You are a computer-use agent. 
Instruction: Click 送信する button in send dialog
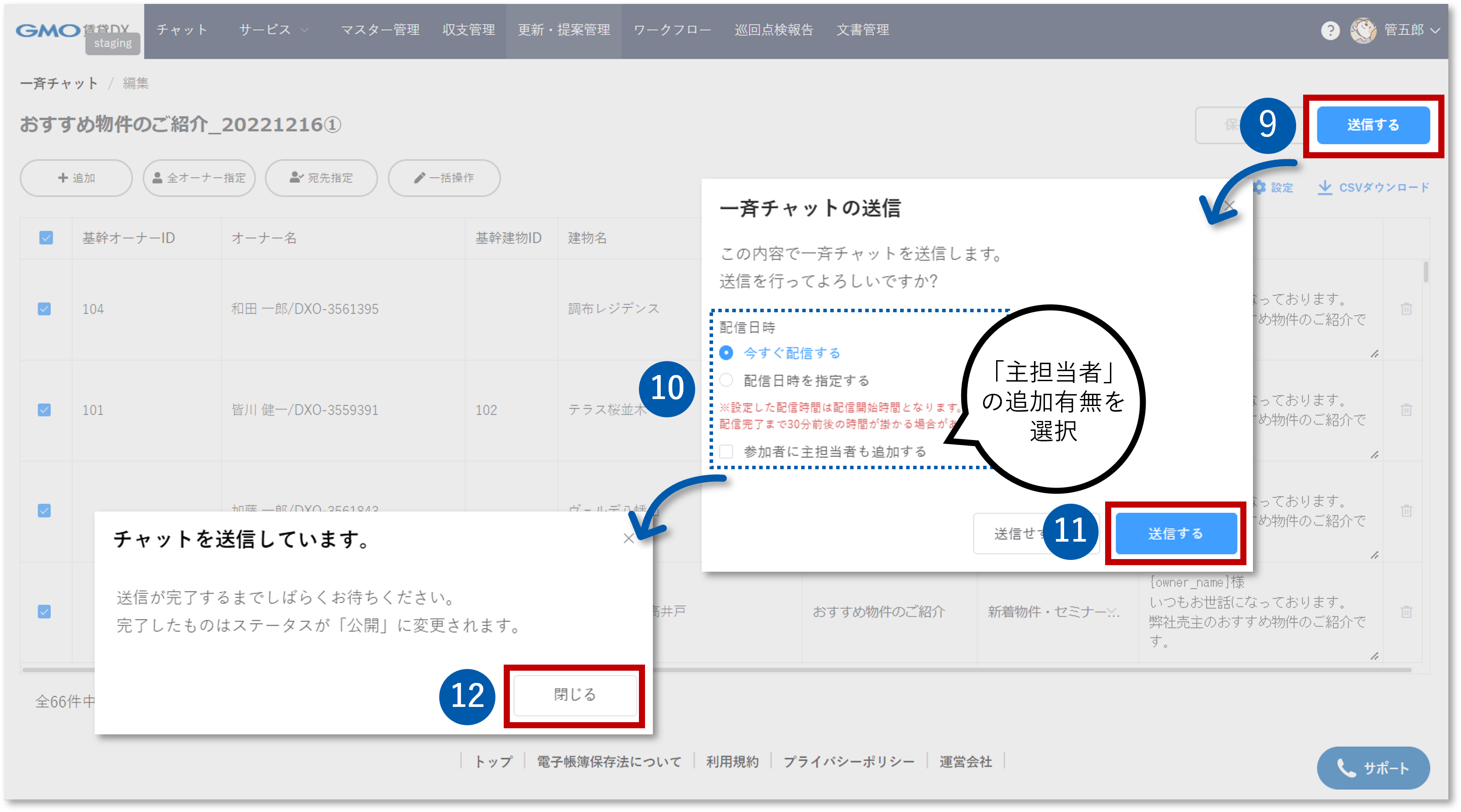click(1176, 533)
